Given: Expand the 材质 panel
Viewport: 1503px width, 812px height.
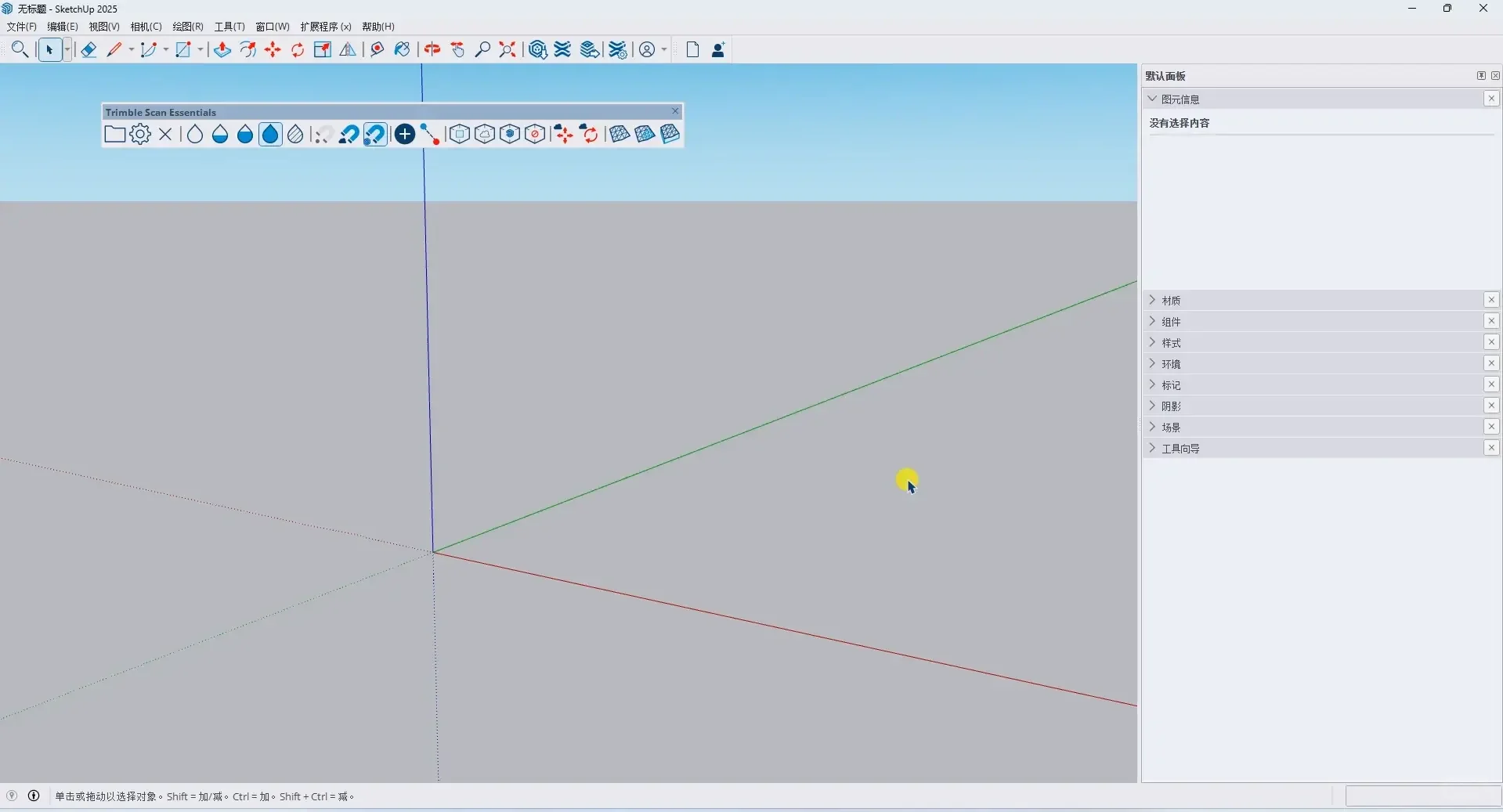Looking at the screenshot, I should point(1152,300).
